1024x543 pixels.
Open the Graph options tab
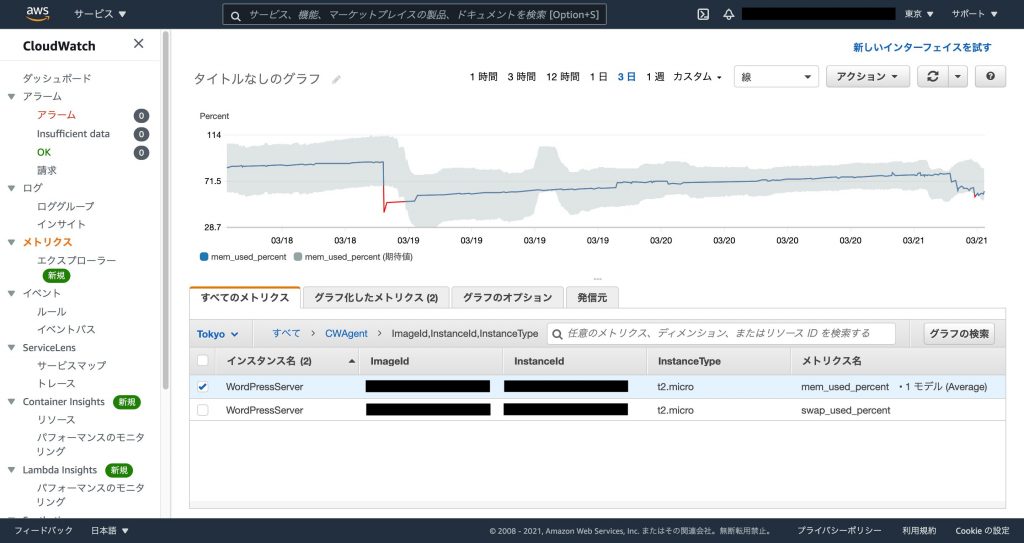(507, 297)
